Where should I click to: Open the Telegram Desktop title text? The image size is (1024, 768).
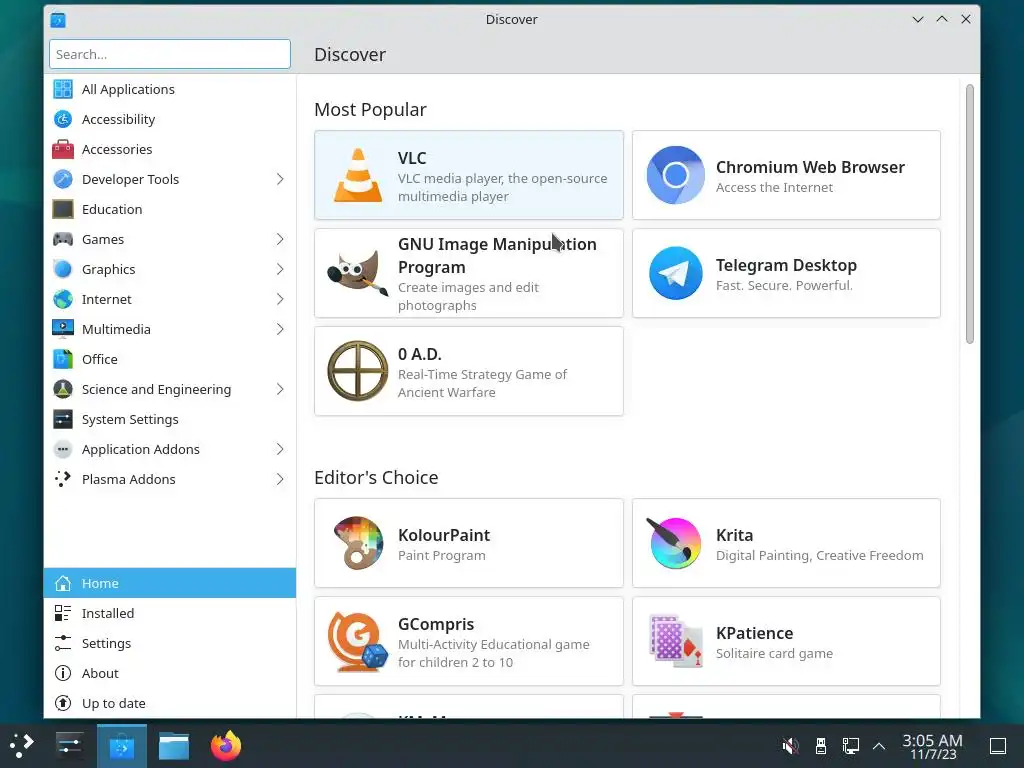coord(786,265)
